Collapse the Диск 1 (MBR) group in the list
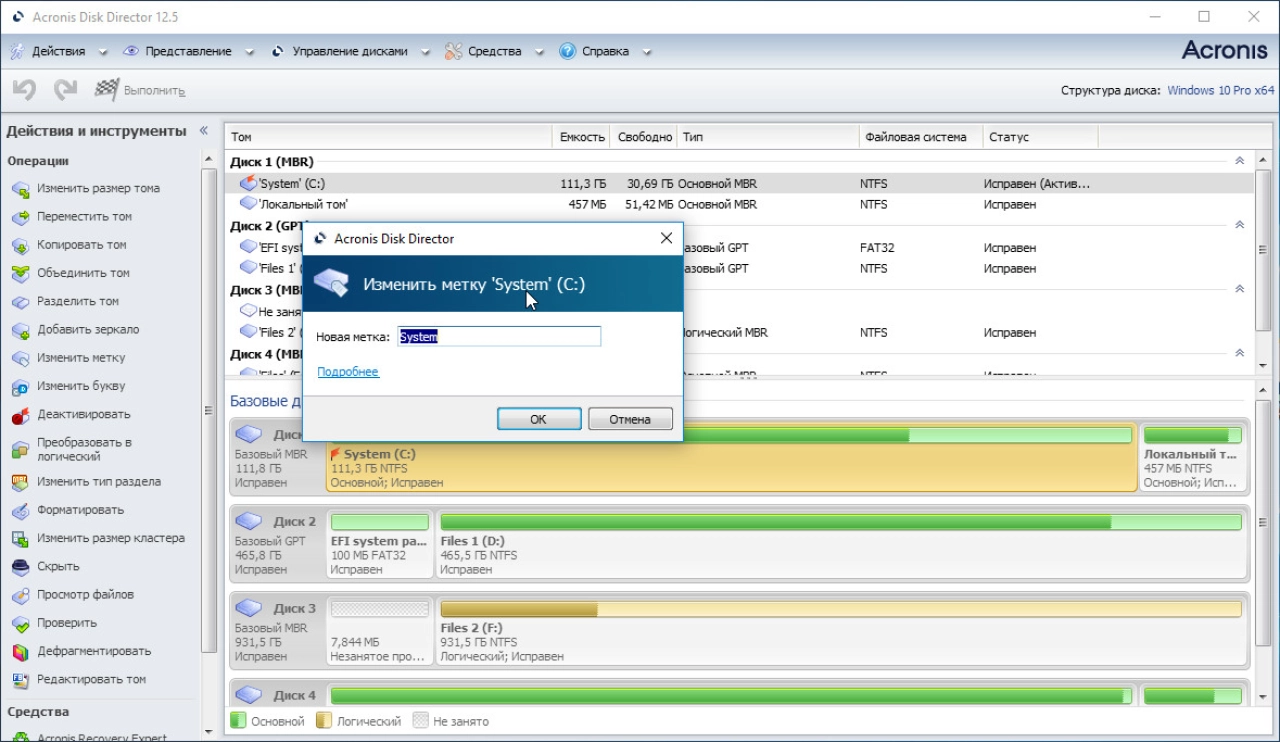This screenshot has width=1280, height=742. click(1239, 161)
